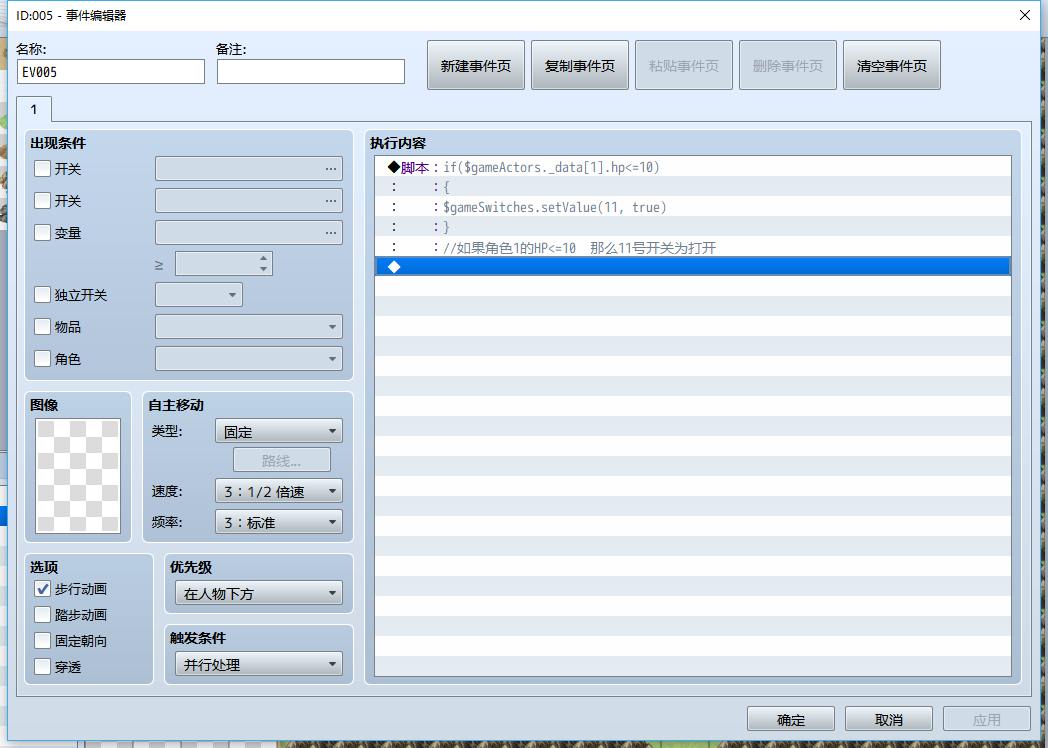The width and height of the screenshot is (1048, 748).
Task: Open the second 开关 selector ellipsis field
Action: (x=249, y=201)
